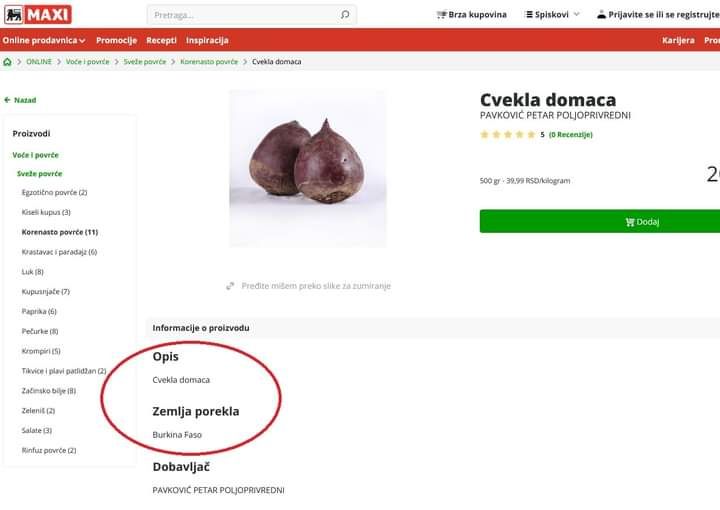Select the Pečurke category
Image resolution: width=720 pixels, height=510 pixels.
coord(40,331)
